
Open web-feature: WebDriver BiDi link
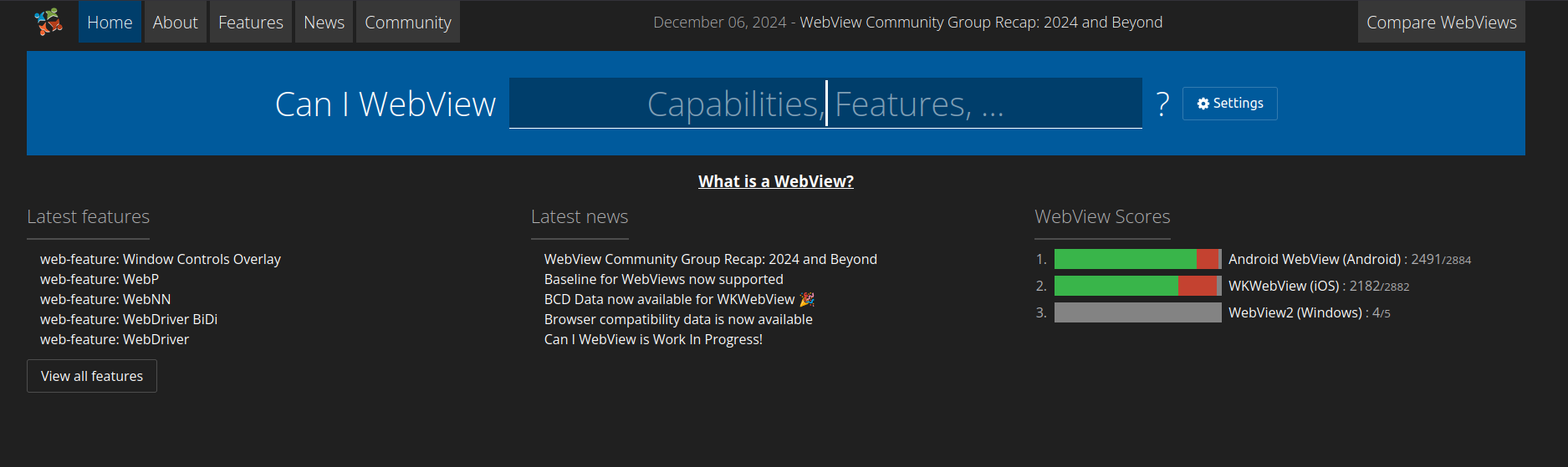[x=129, y=319]
